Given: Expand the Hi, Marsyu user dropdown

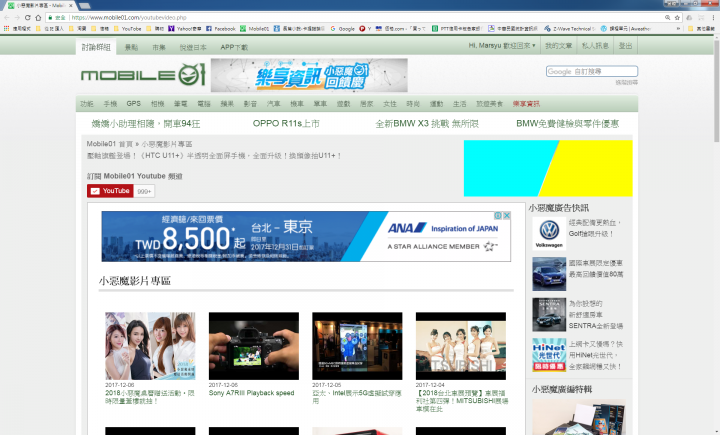Looking at the screenshot, I should (501, 45).
